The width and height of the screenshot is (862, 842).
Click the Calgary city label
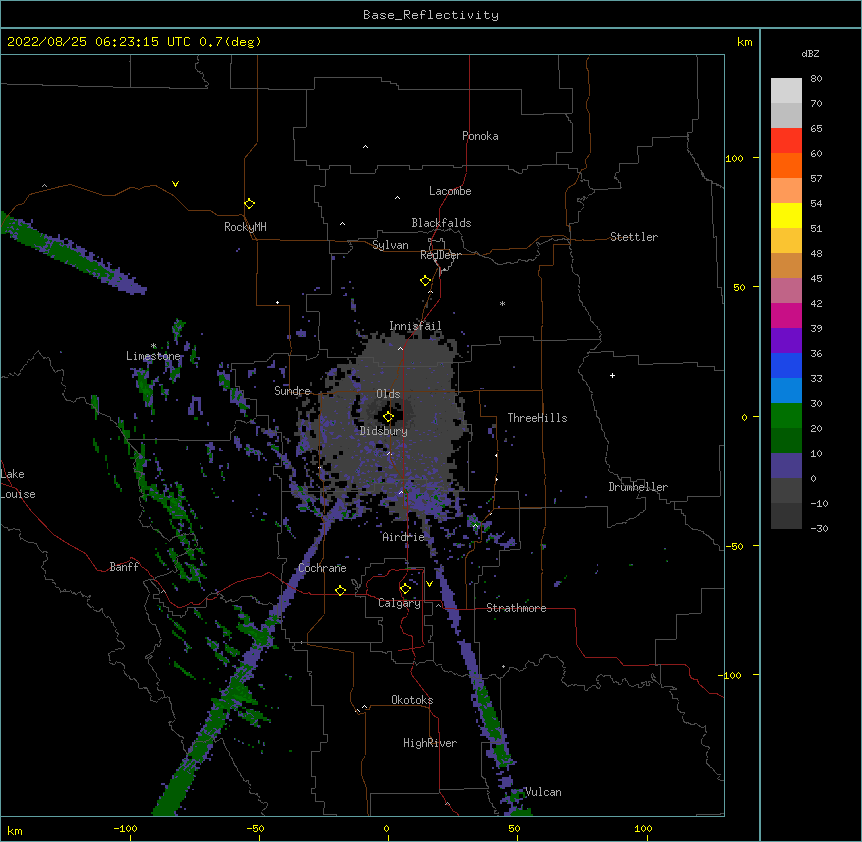pyautogui.click(x=400, y=603)
